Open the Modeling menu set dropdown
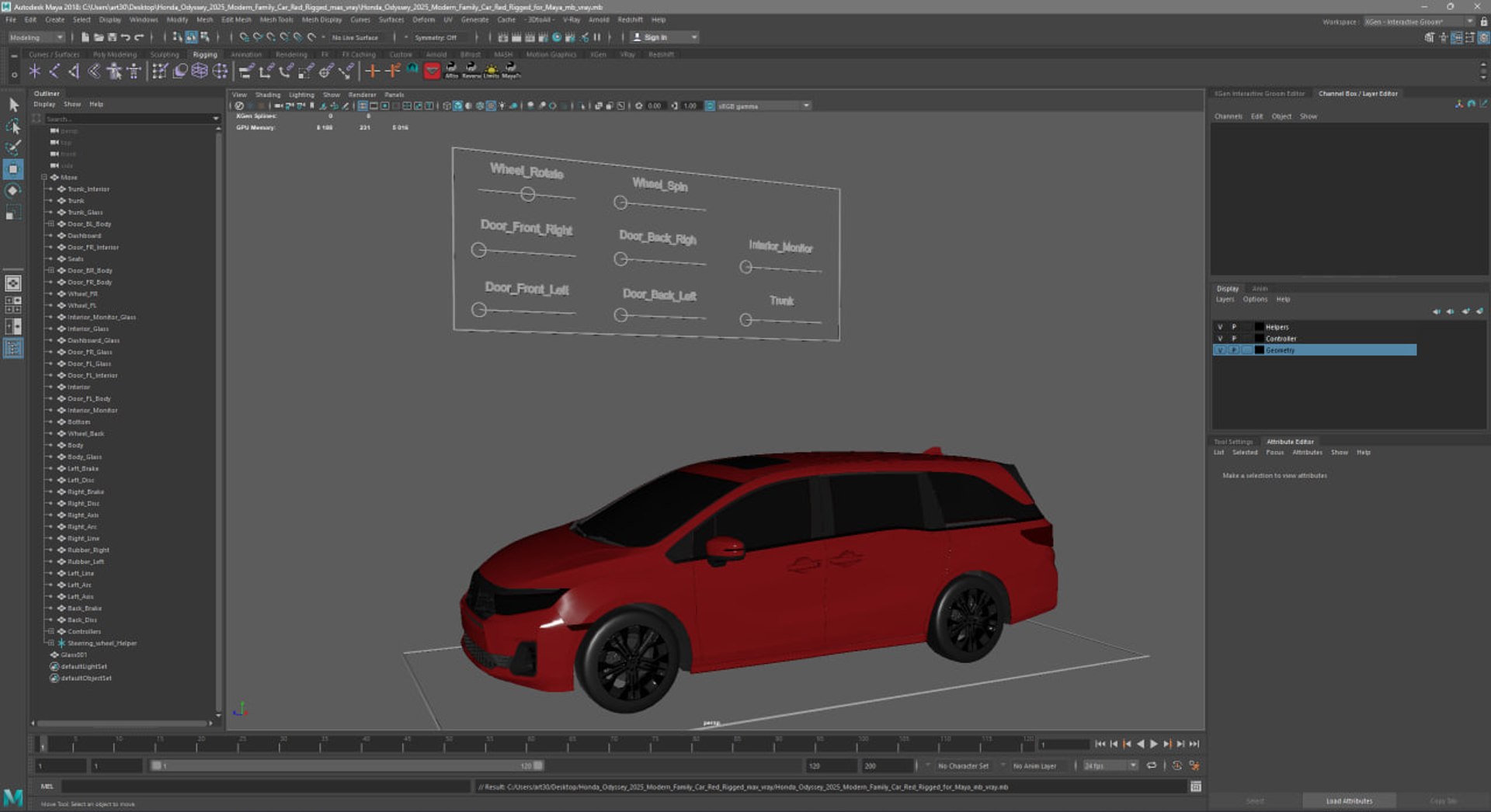The width and height of the screenshot is (1491, 812). [36, 37]
